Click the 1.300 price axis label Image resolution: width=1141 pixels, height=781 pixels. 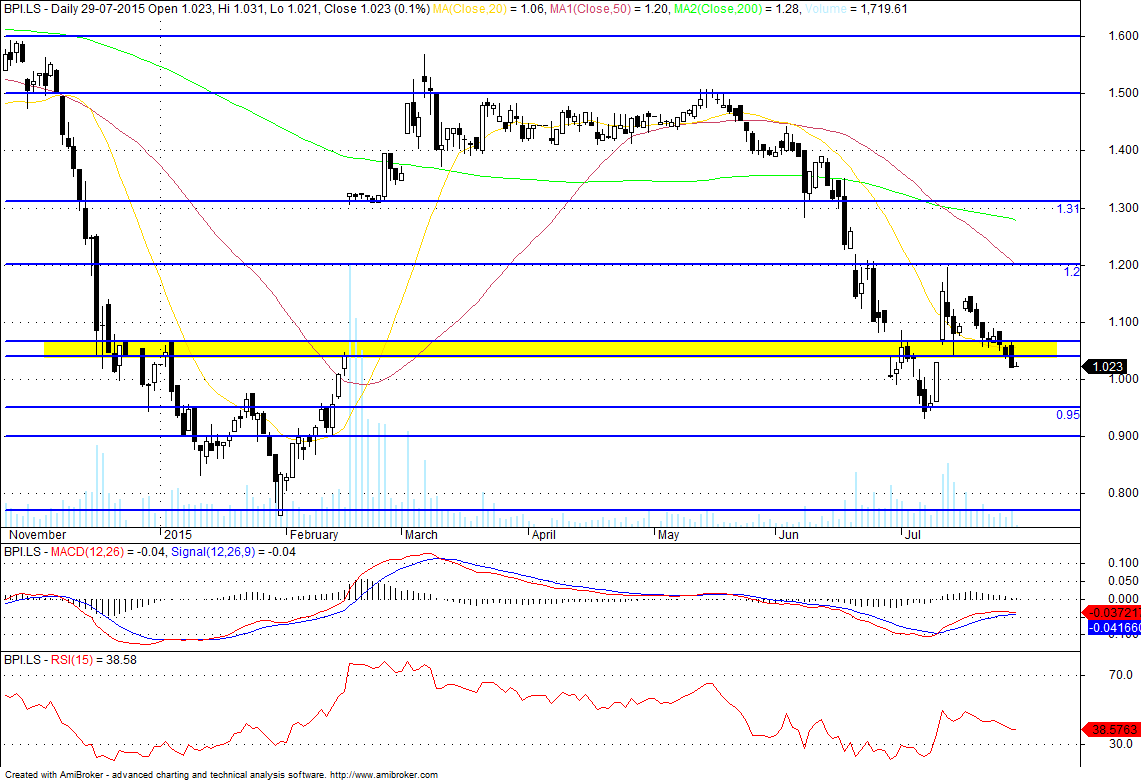pos(1123,207)
